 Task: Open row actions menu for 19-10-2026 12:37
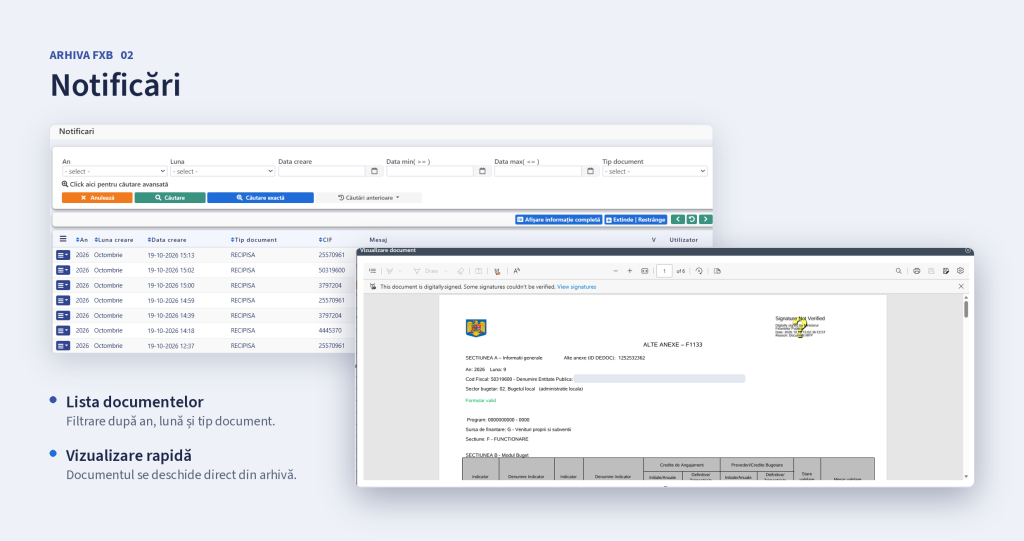pyautogui.click(x=63, y=346)
